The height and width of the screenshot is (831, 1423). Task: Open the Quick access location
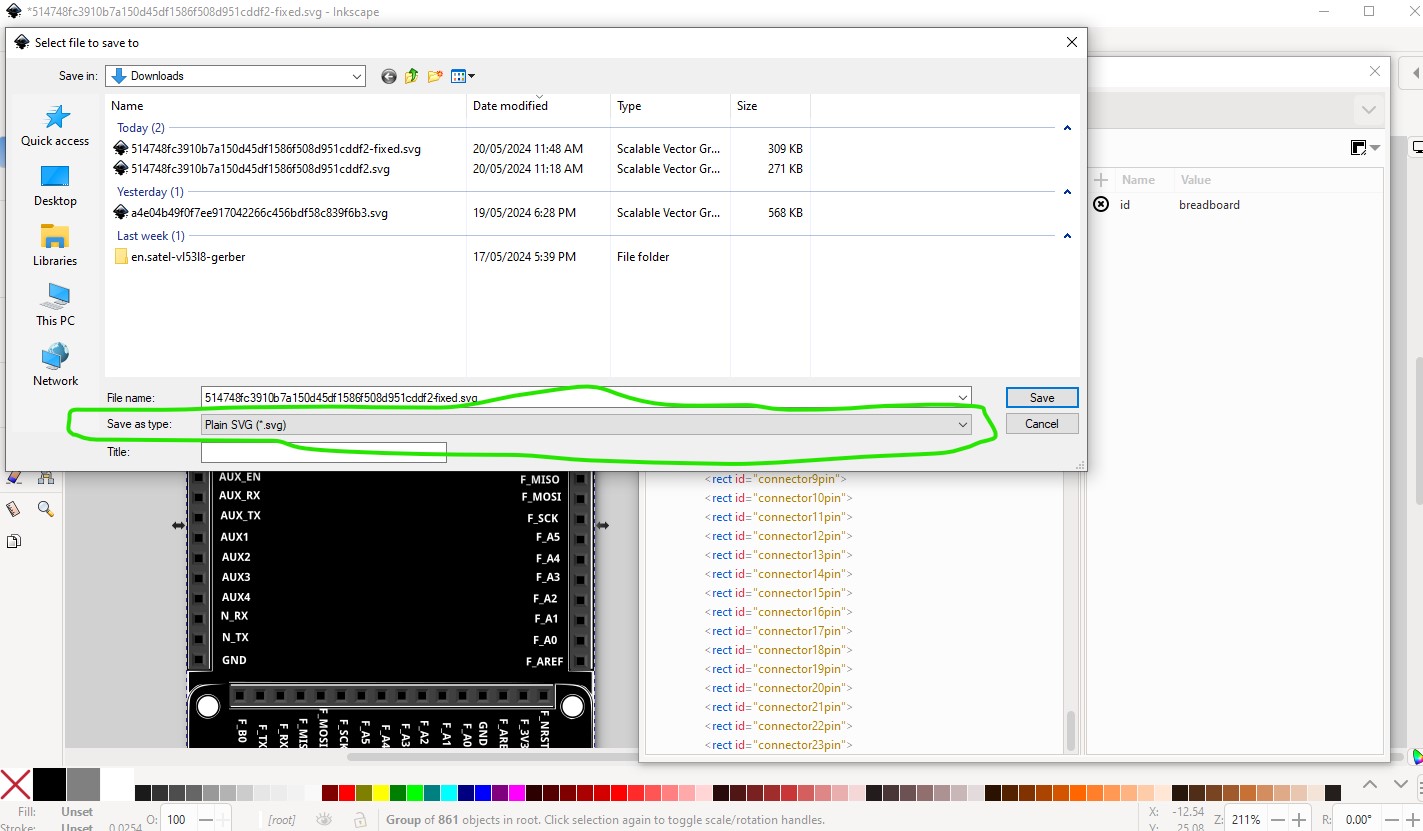point(55,126)
